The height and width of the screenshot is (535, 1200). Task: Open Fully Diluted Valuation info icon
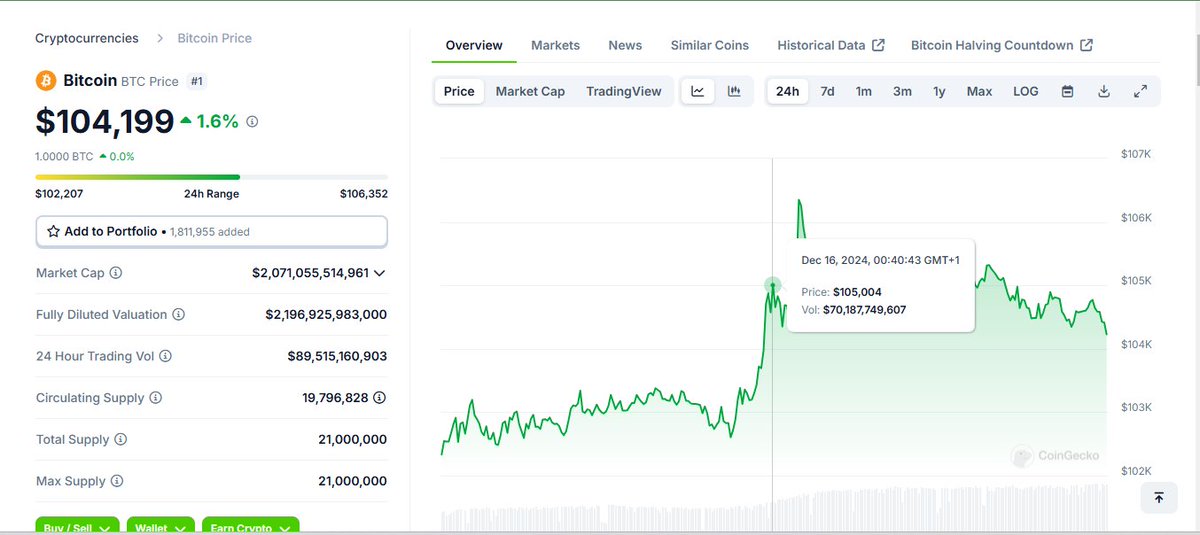point(178,314)
